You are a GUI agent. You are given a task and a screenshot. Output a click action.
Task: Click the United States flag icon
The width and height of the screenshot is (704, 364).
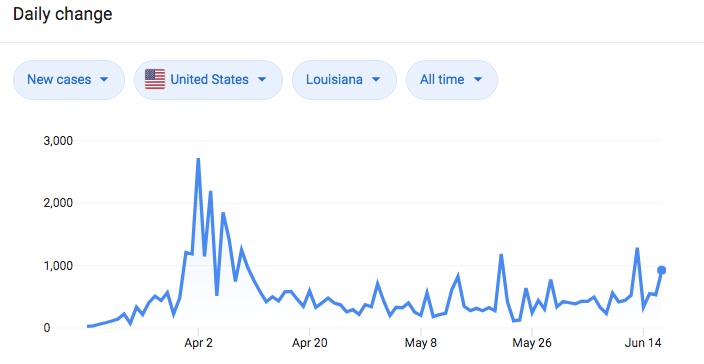(x=155, y=79)
